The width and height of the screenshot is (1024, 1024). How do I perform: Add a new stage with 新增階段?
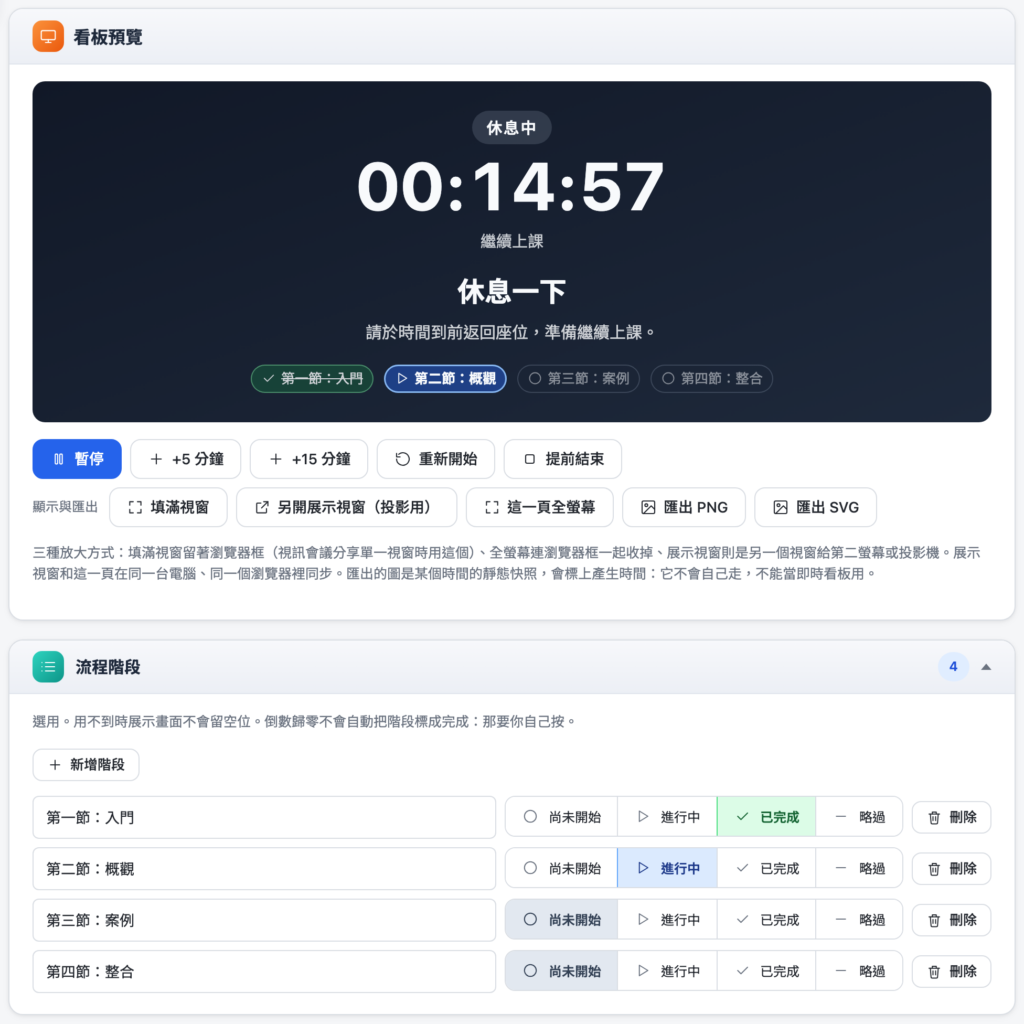pos(86,765)
